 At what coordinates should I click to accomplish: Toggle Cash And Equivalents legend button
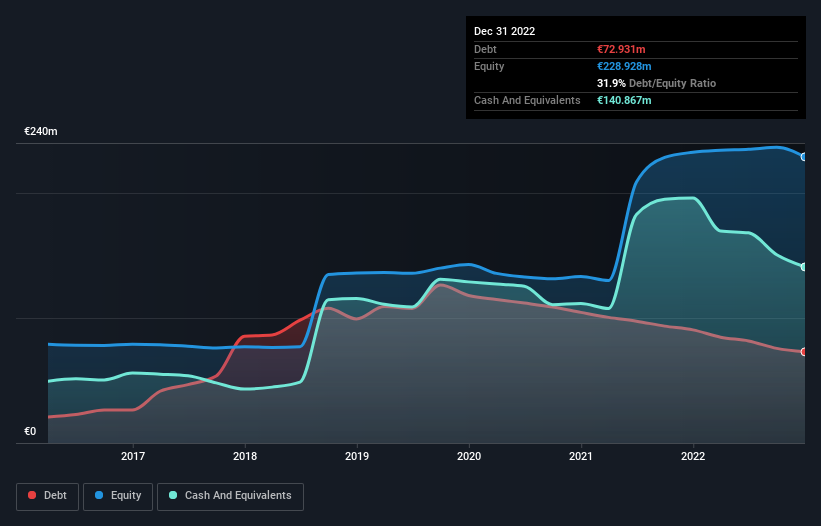[x=230, y=496]
